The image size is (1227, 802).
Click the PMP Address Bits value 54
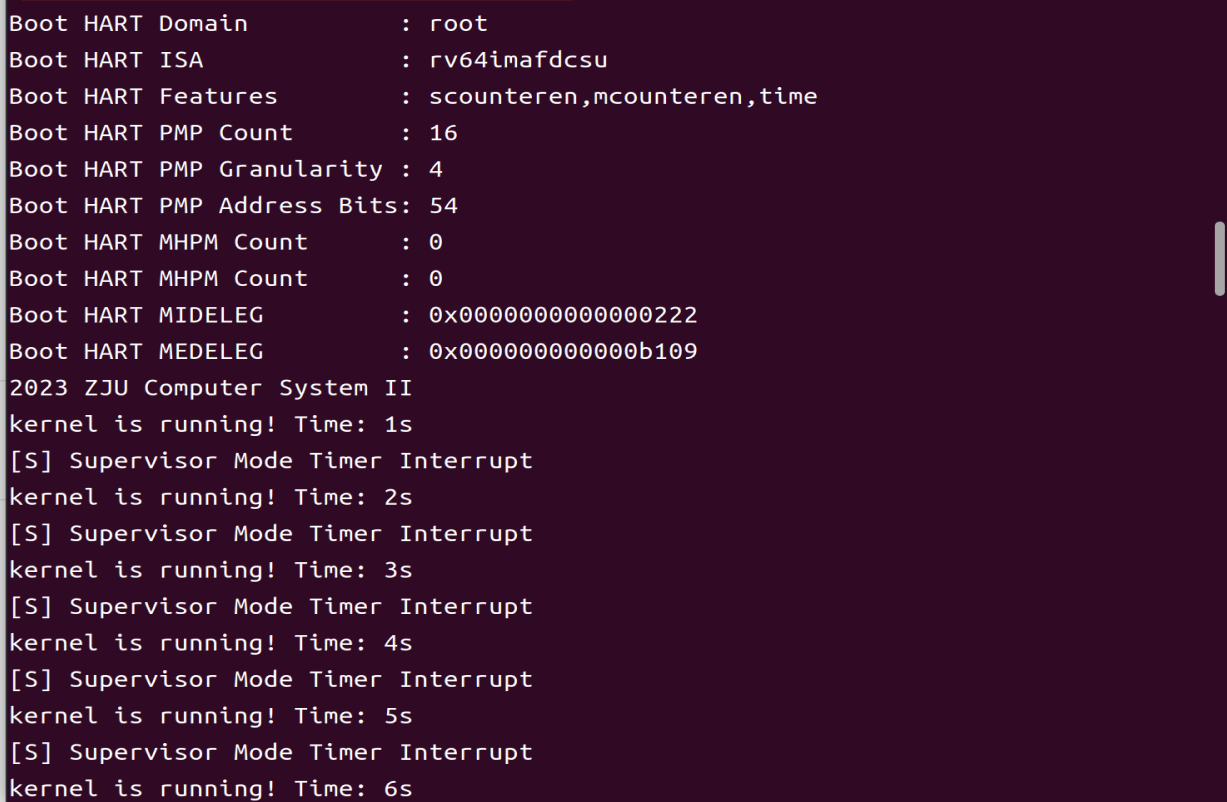click(x=443, y=205)
